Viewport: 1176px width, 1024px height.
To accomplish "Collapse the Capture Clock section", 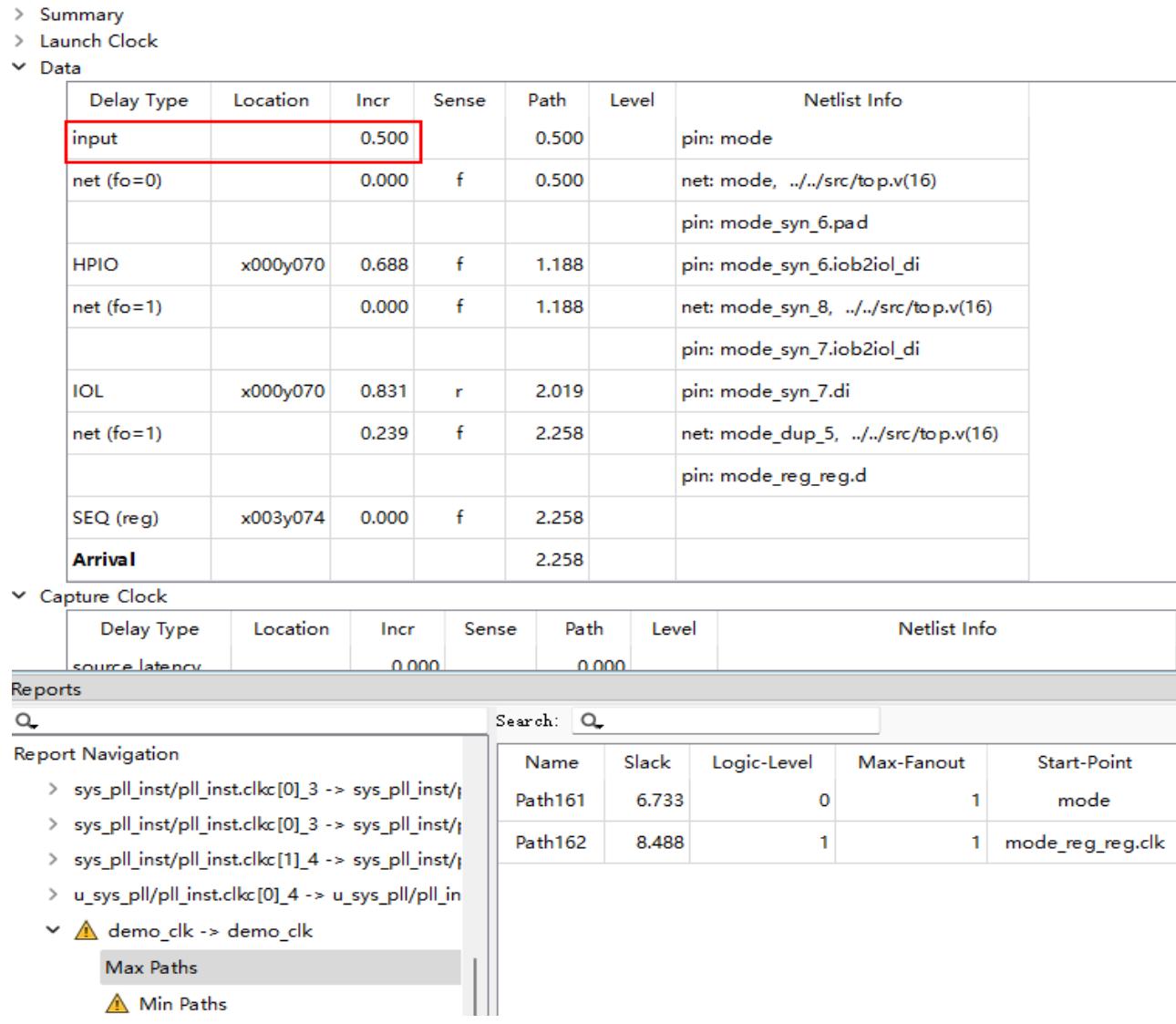I will (17, 597).
